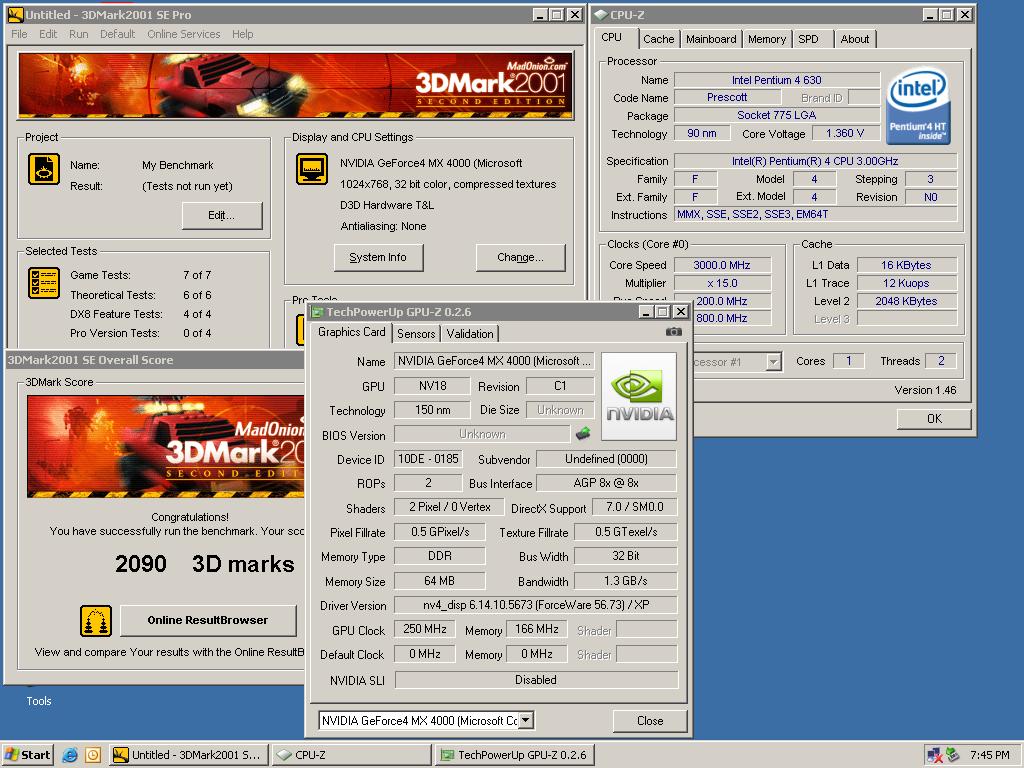Switch to the Memory tab in CPU-Z
The height and width of the screenshot is (768, 1024).
[767, 39]
